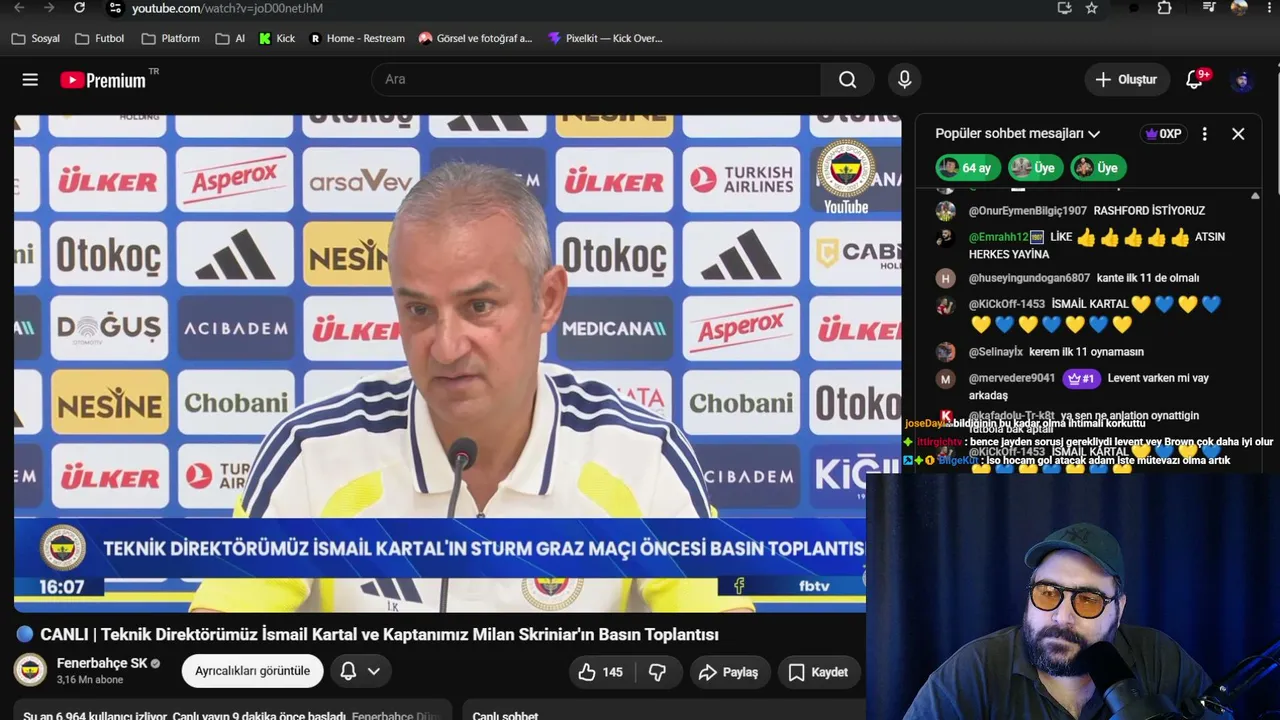Reload the browser page

click(x=79, y=8)
